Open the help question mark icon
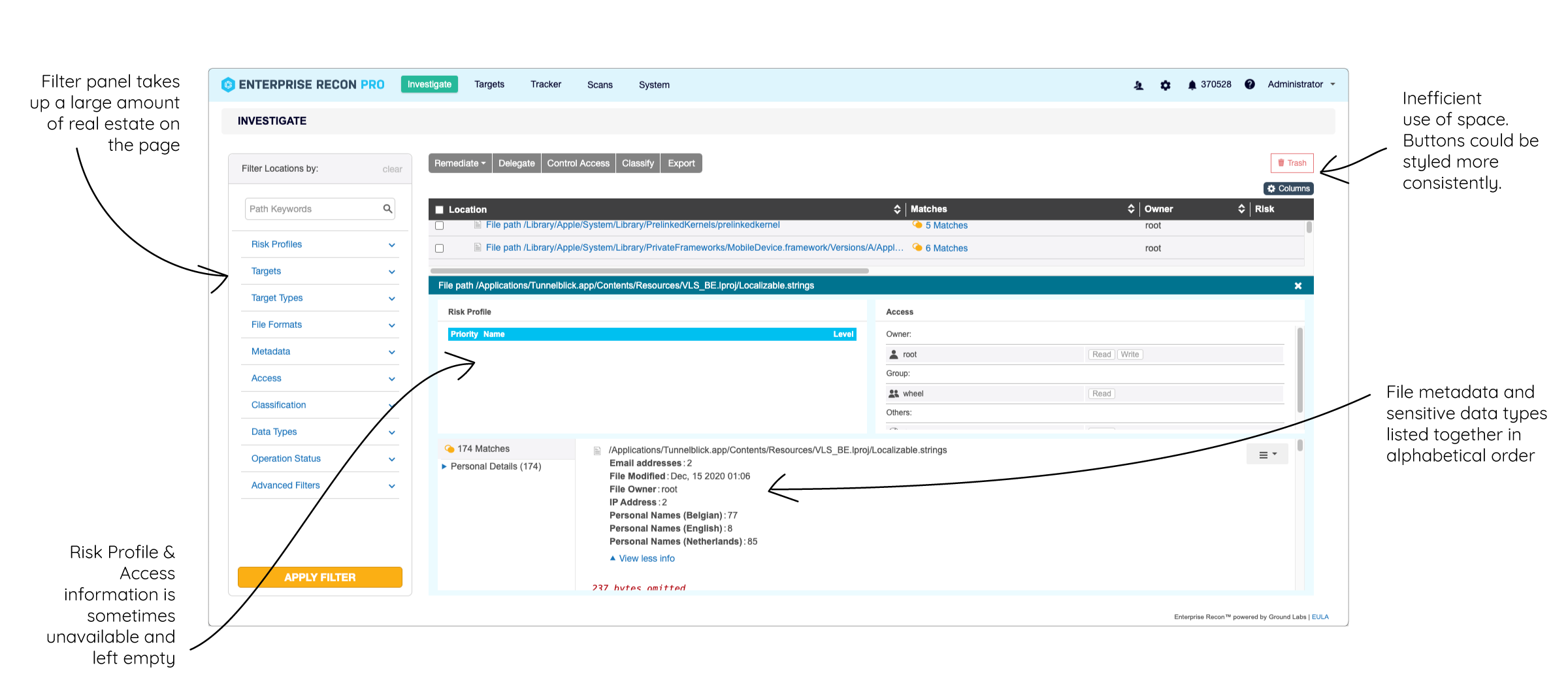Image resolution: width=1568 pixels, height=693 pixels. [1249, 84]
